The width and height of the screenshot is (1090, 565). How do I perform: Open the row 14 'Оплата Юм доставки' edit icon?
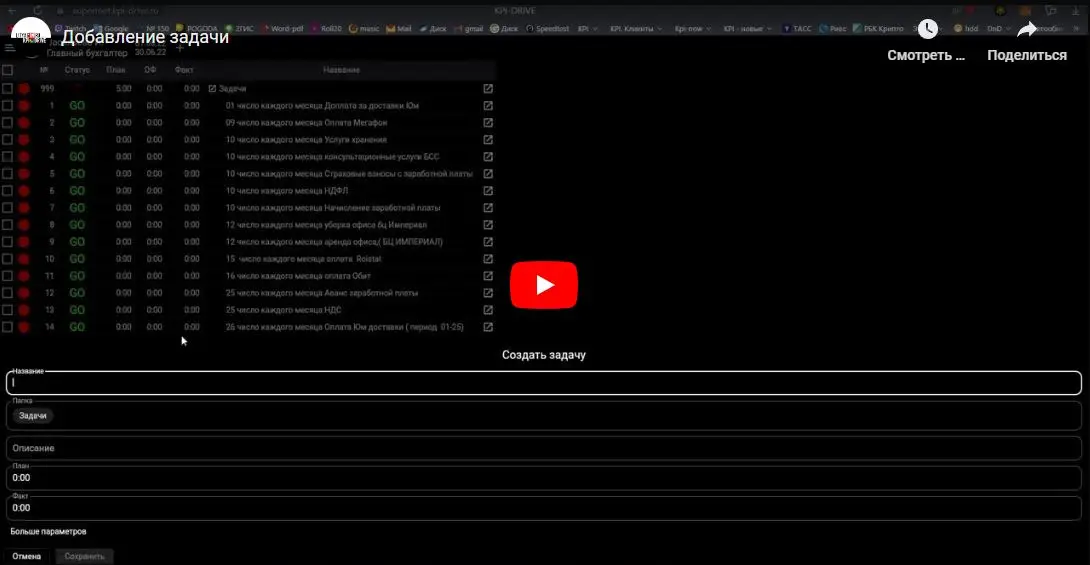coord(488,327)
